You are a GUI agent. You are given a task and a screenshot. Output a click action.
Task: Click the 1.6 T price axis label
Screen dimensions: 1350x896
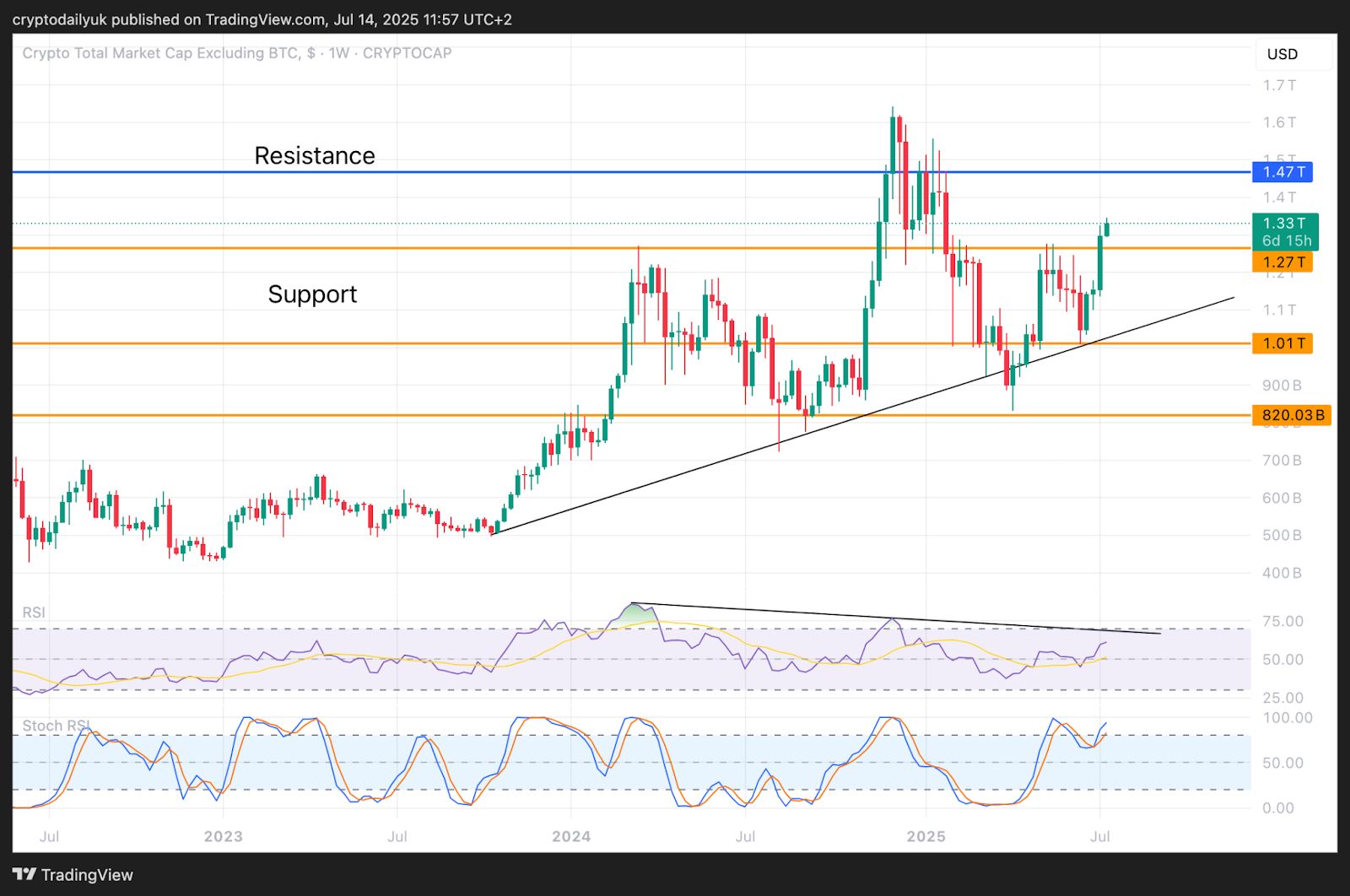pos(1279,122)
